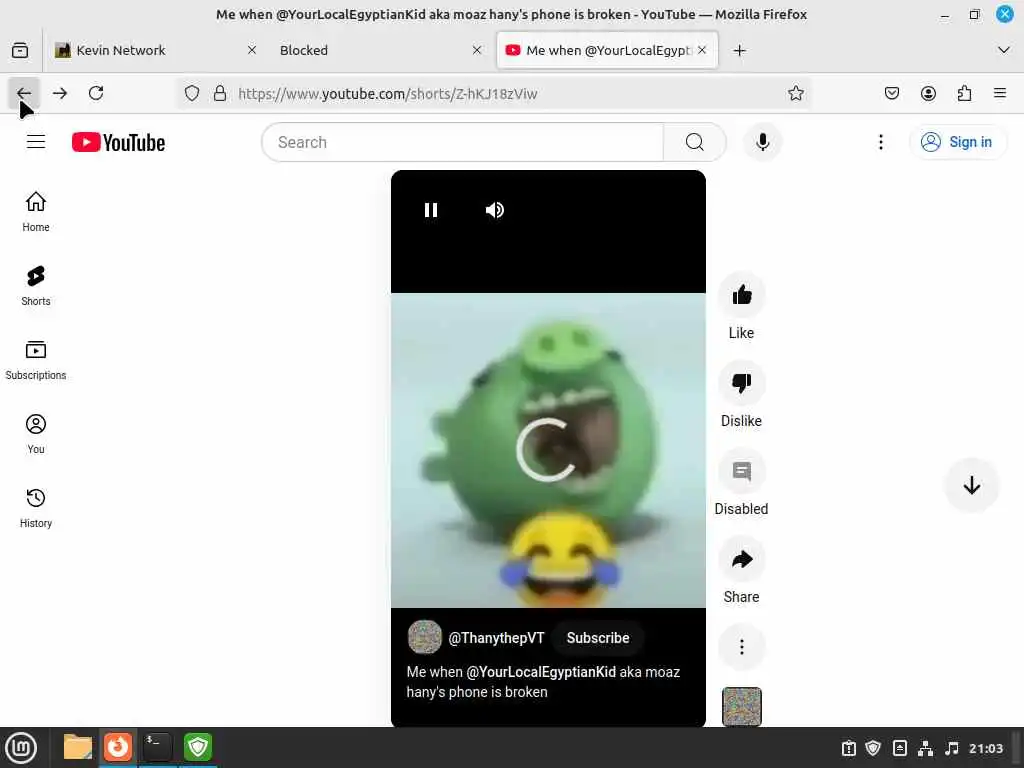This screenshot has width=1024, height=768.
Task: Sign in to YouTube
Action: [x=957, y=142]
